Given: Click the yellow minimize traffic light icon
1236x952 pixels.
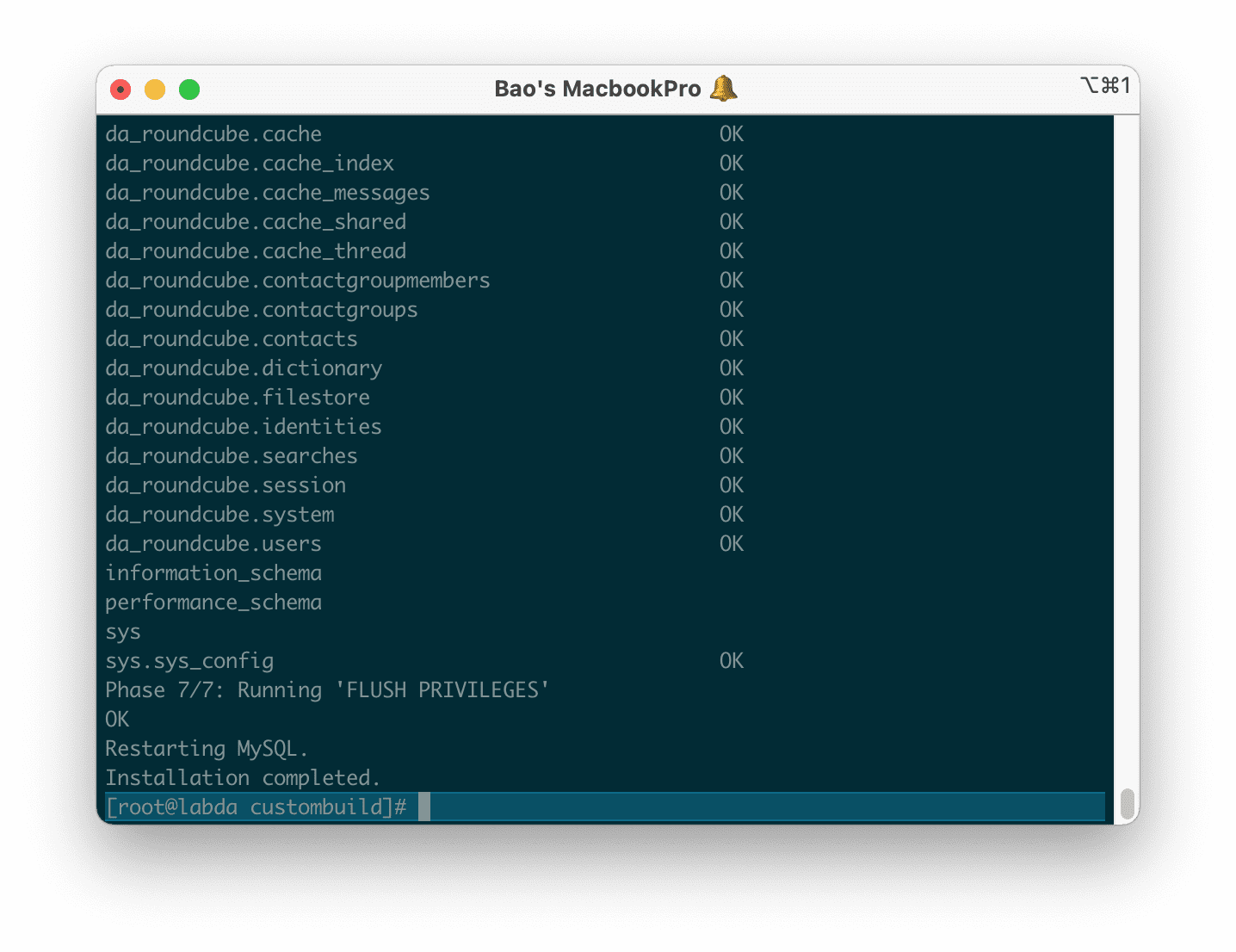Looking at the screenshot, I should point(155,89).
